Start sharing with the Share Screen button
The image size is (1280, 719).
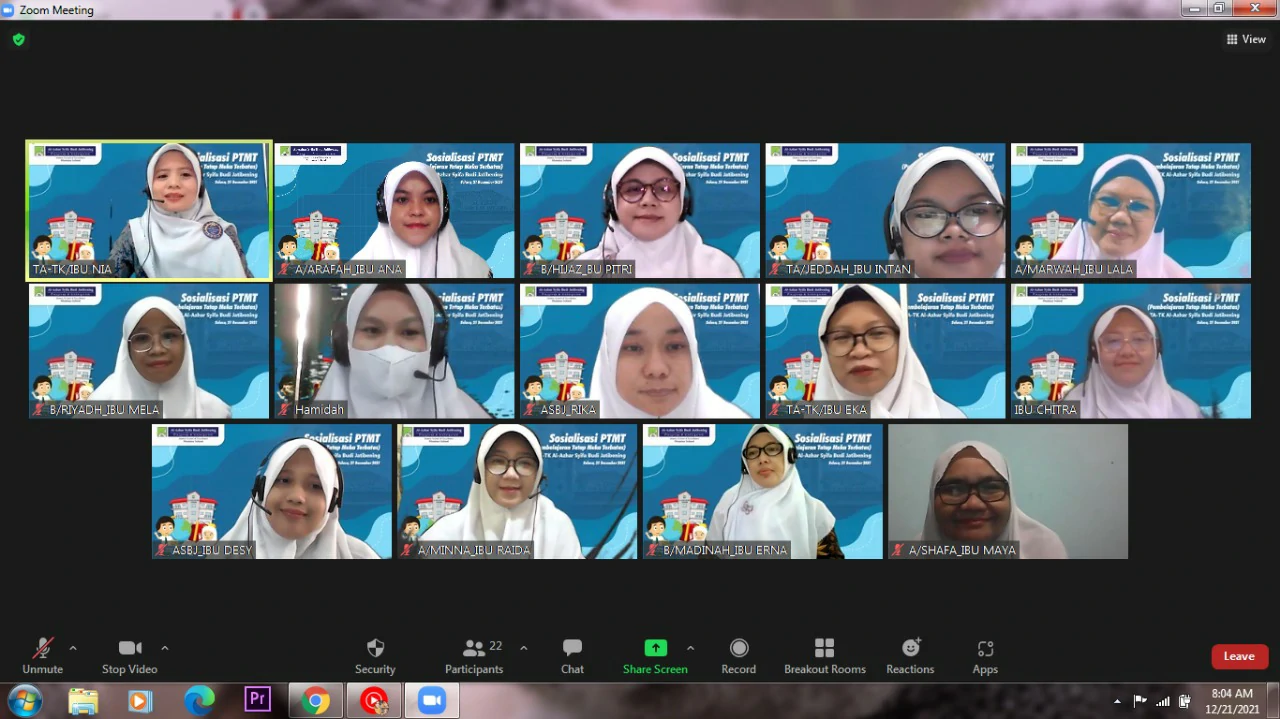[655, 655]
